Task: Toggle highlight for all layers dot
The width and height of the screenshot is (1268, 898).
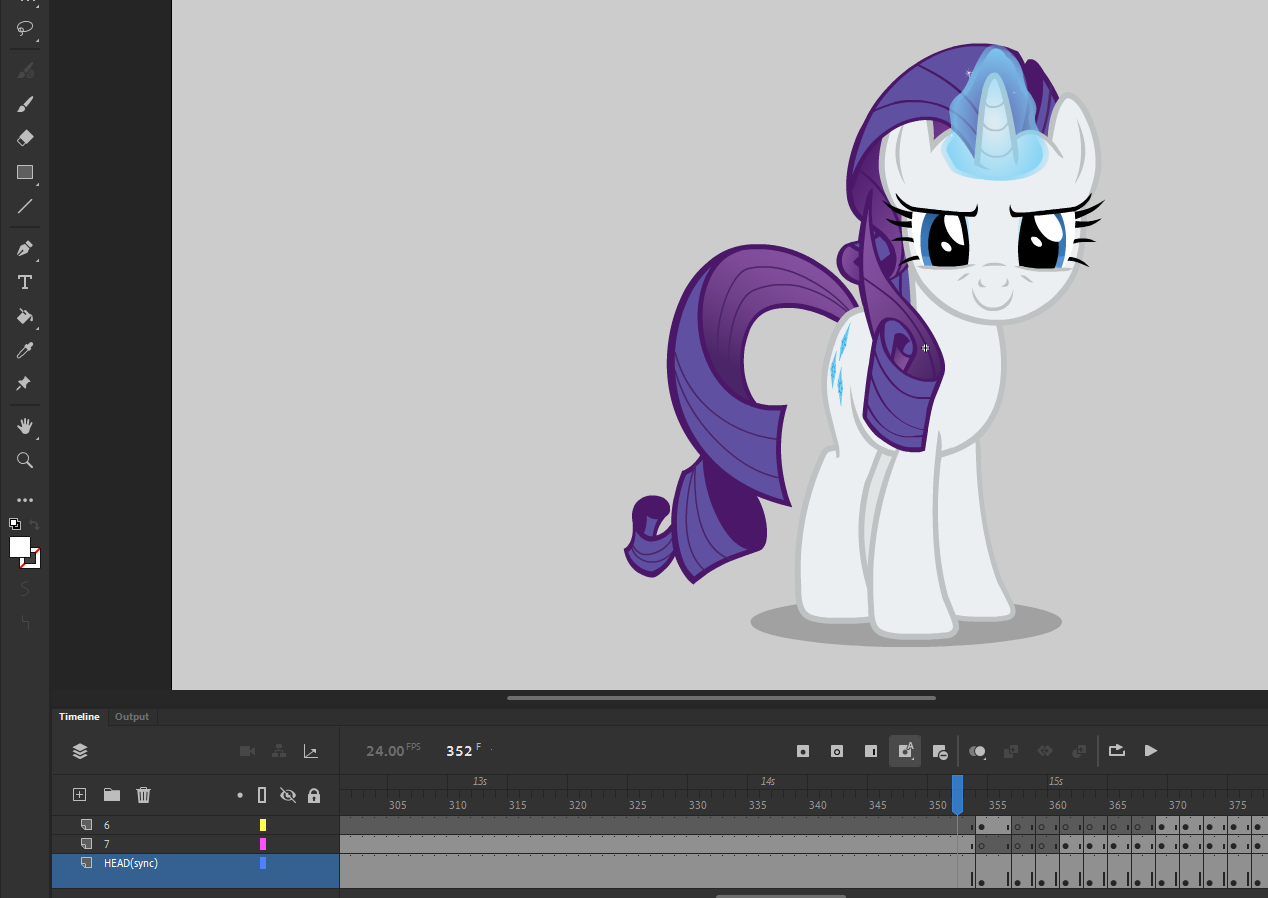Action: (240, 796)
